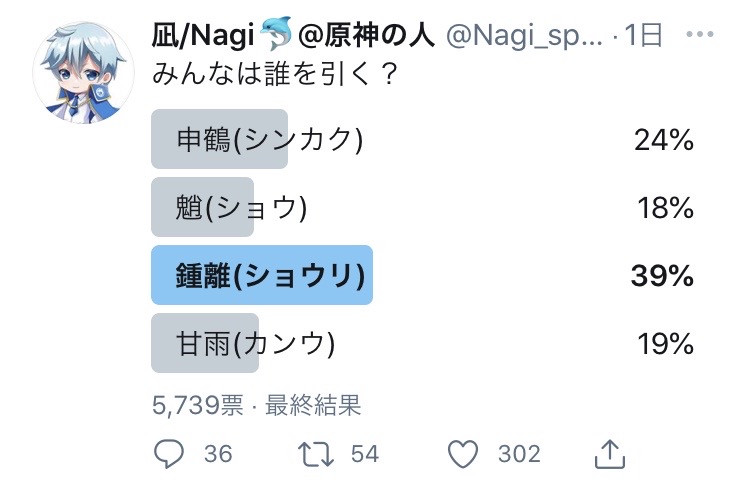The image size is (750, 484).
Task: Click the reply speech bubble icon
Action: click(x=170, y=453)
